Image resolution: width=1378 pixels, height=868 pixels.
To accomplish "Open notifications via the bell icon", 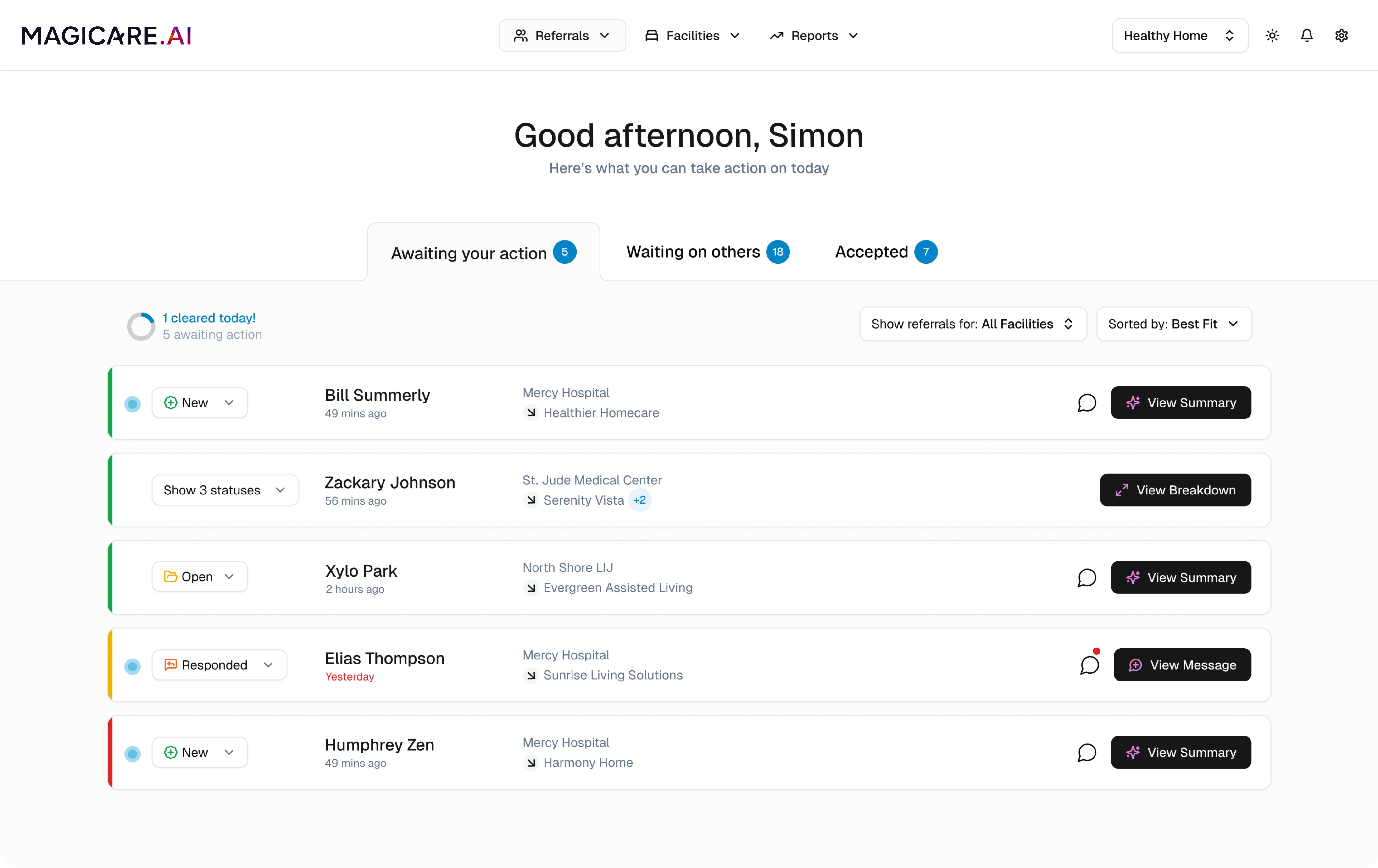I will pos(1307,35).
